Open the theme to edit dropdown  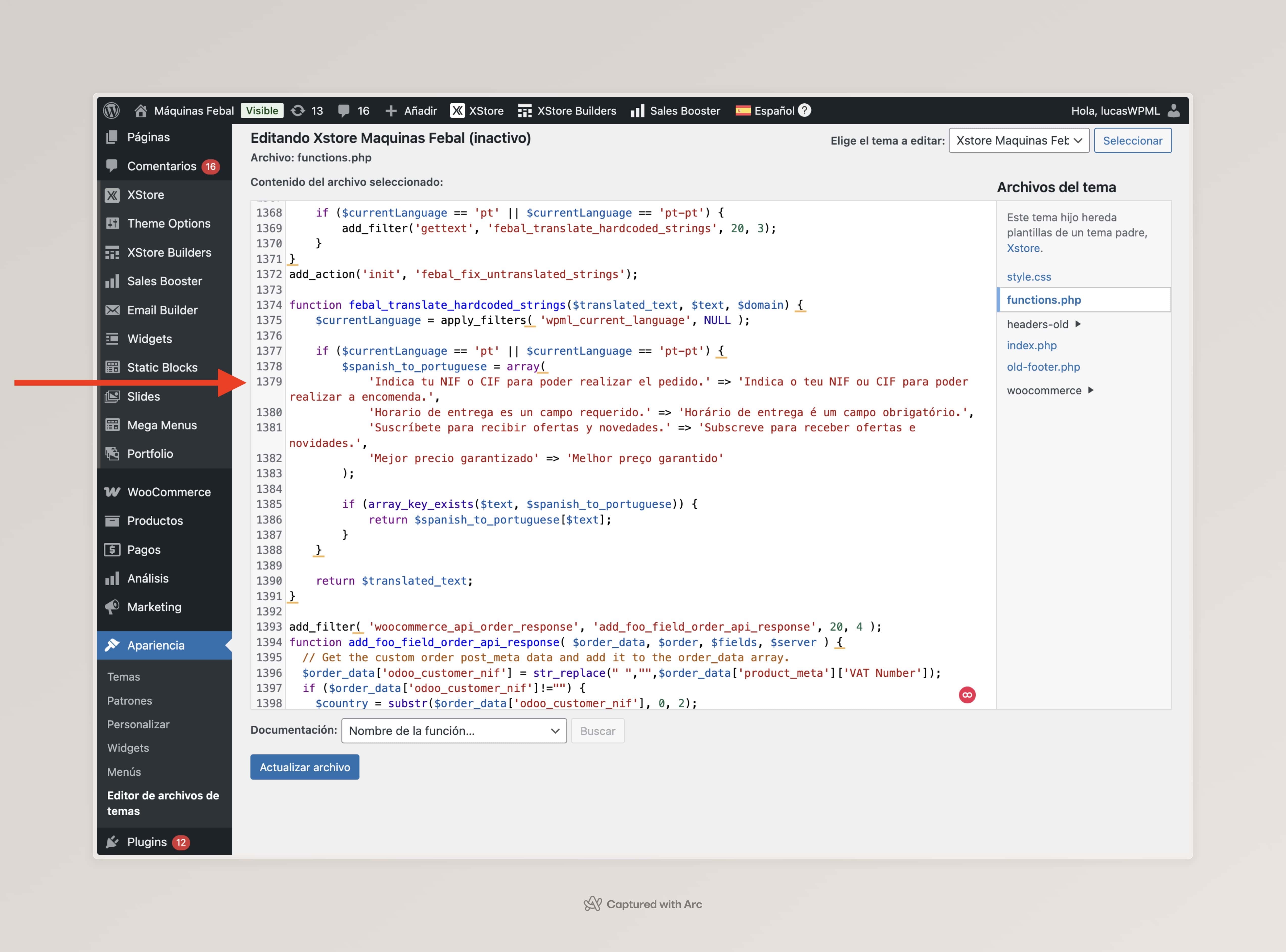[x=1019, y=141]
